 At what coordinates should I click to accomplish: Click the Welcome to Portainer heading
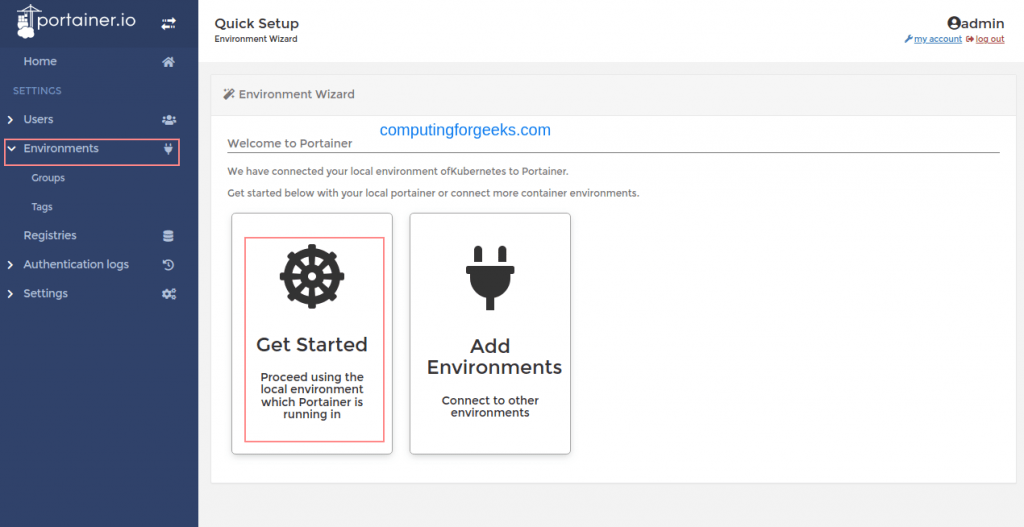tap(290, 143)
